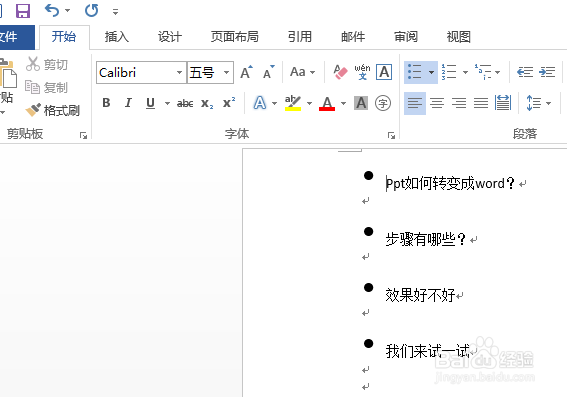Toggle Italic formatting
Screen dimensions: 567x397
tap(128, 103)
